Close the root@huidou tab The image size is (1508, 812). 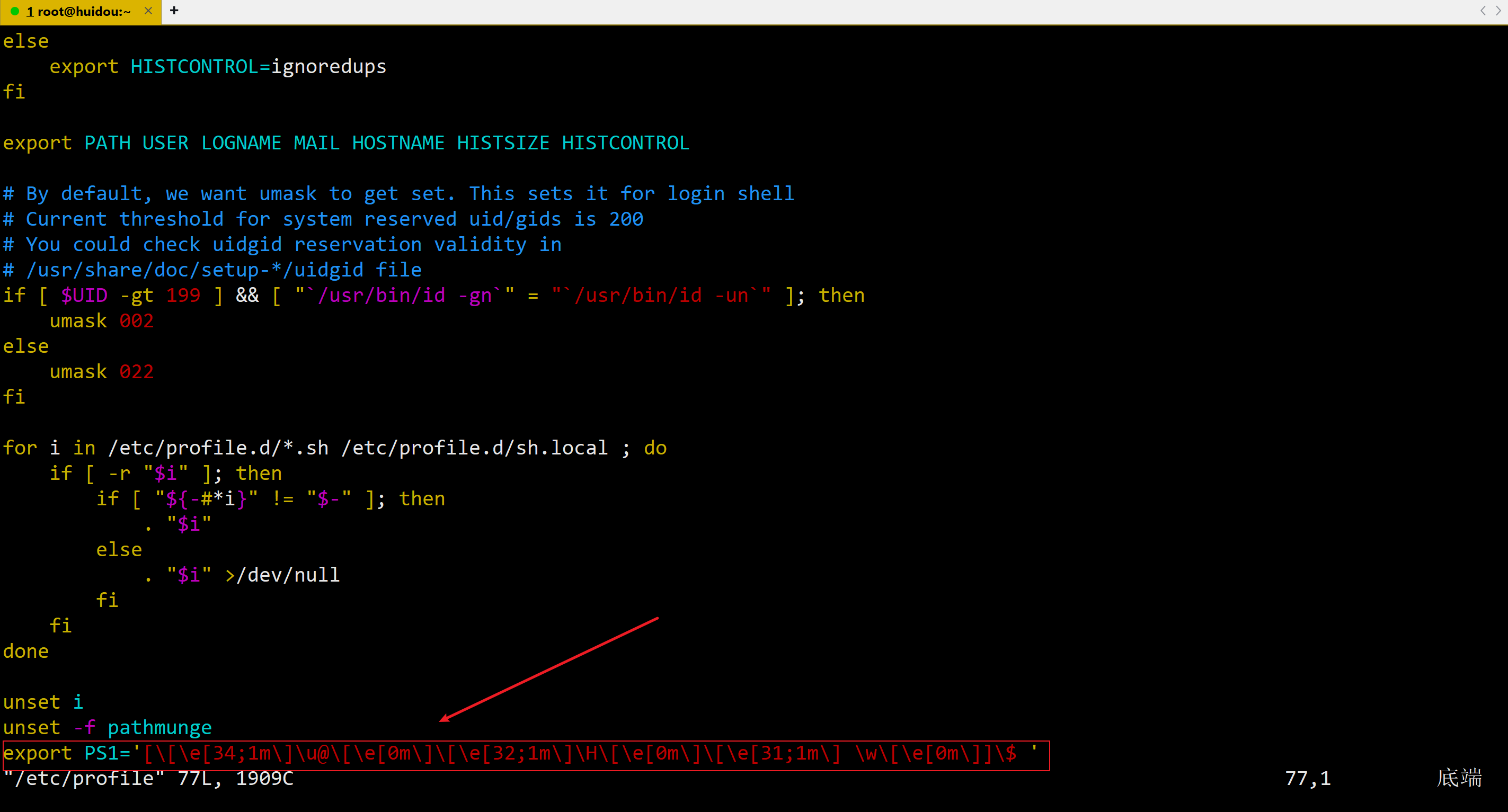pyautogui.click(x=148, y=11)
